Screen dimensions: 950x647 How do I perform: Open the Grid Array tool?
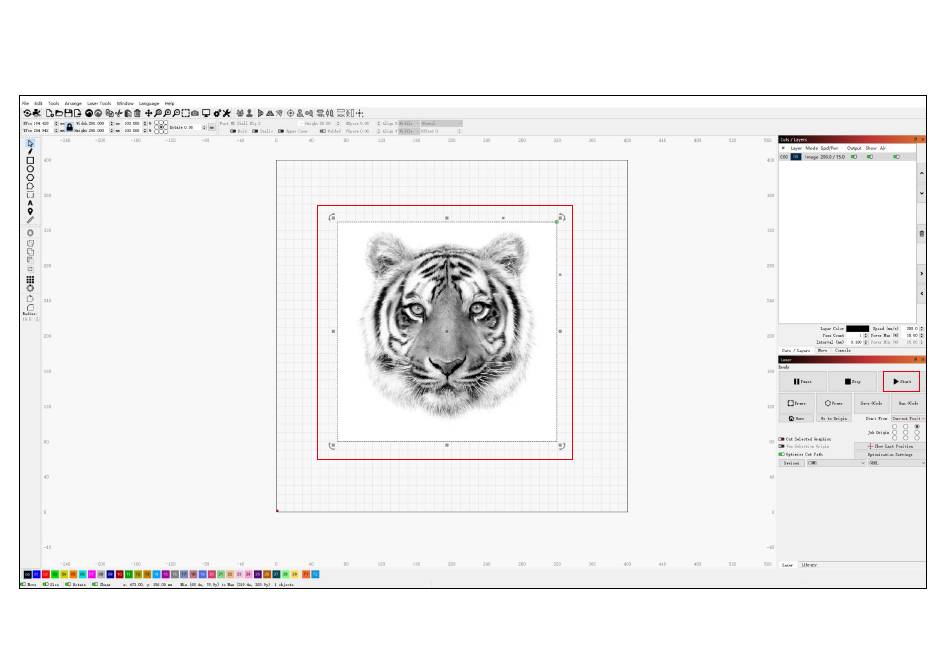(30, 280)
